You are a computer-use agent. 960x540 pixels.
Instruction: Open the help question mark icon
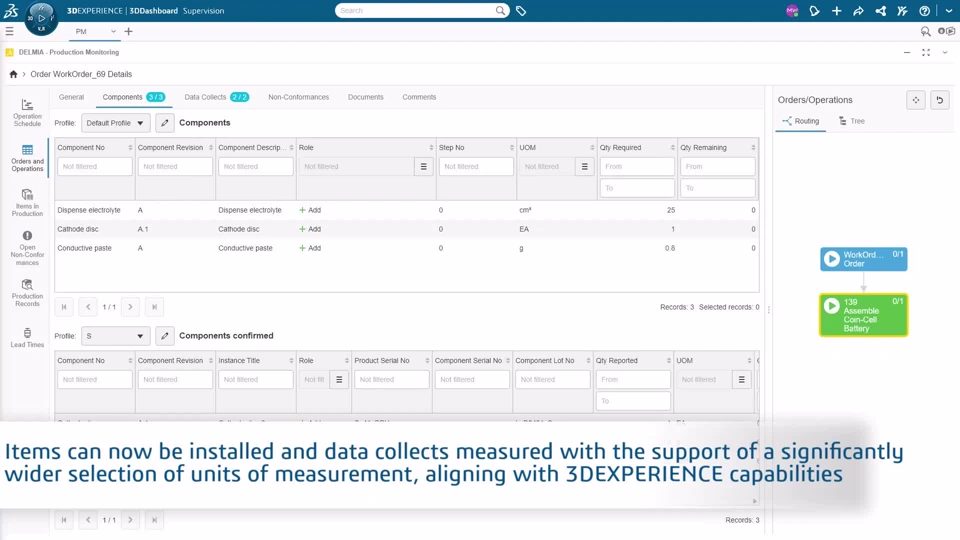(924, 11)
